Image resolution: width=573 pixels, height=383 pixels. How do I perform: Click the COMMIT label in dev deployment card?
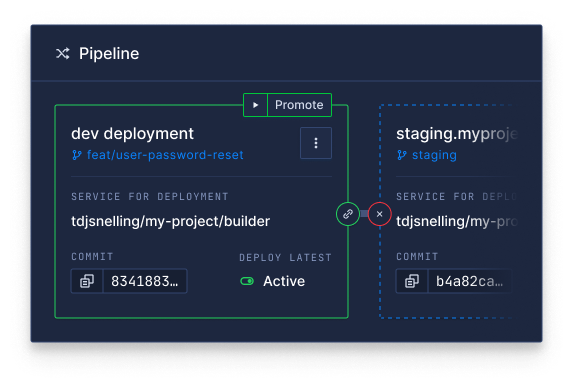point(92,257)
